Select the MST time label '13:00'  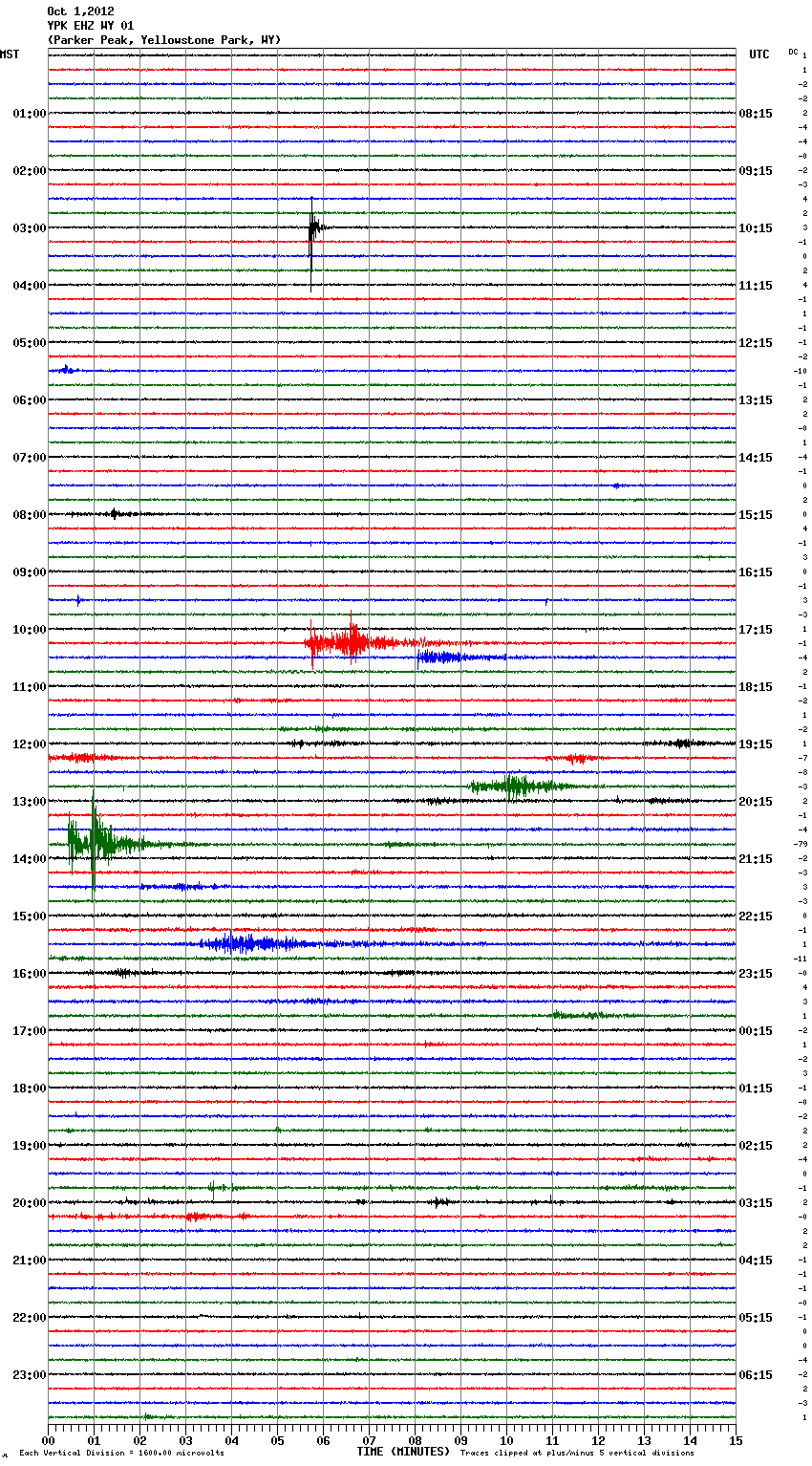(x=30, y=802)
